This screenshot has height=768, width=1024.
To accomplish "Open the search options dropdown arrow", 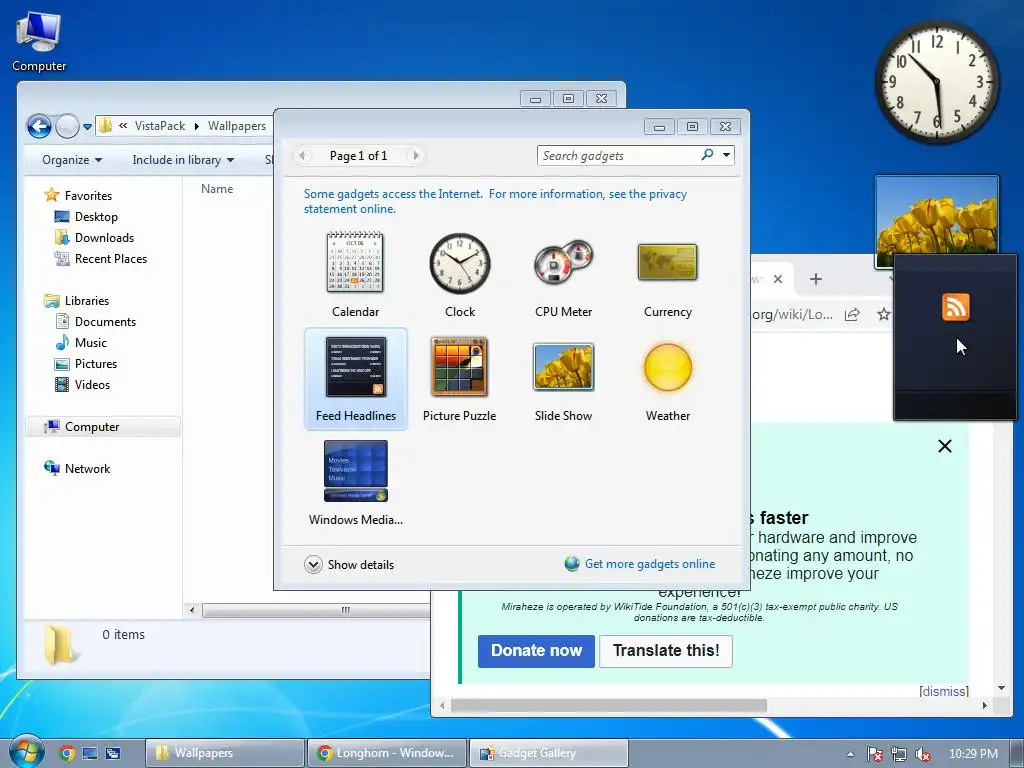I will (726, 155).
